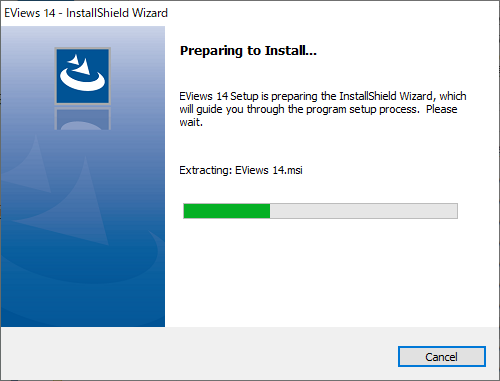The image size is (500, 381).
Task: Cancel the EViews 14 setup
Action: (442, 357)
